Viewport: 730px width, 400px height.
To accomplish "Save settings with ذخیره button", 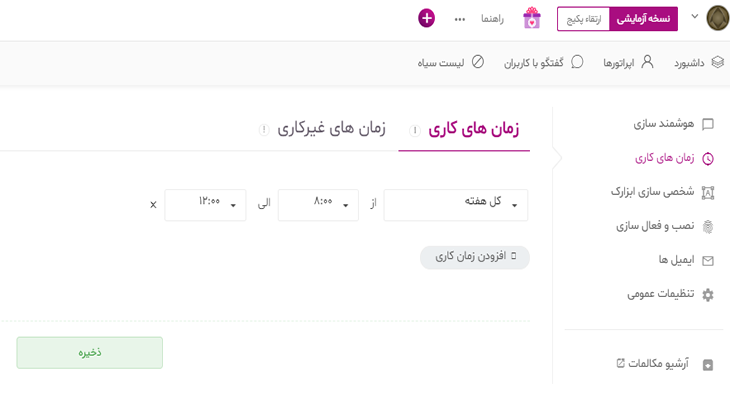I will click(x=90, y=352).
